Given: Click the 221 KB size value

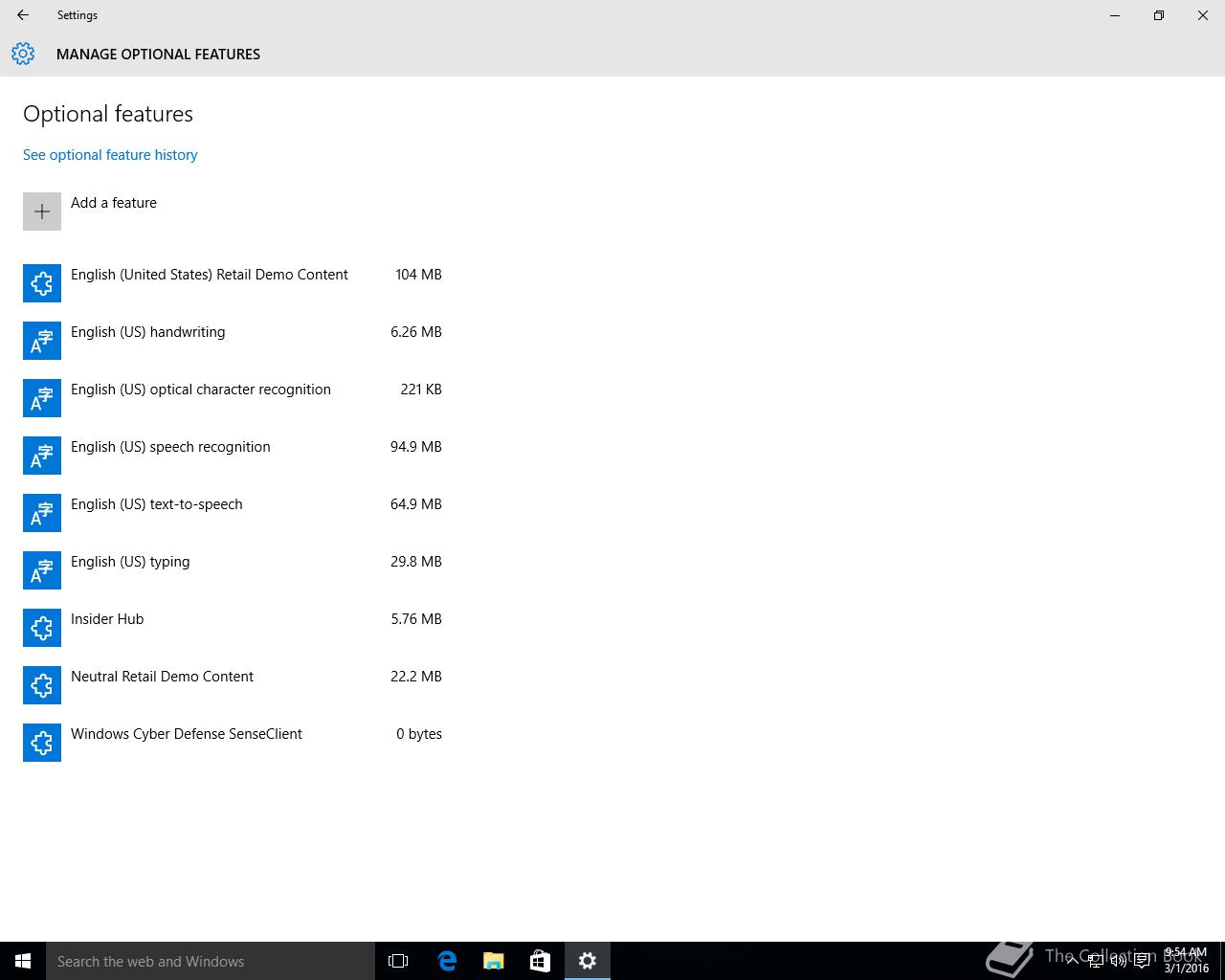Looking at the screenshot, I should [421, 390].
